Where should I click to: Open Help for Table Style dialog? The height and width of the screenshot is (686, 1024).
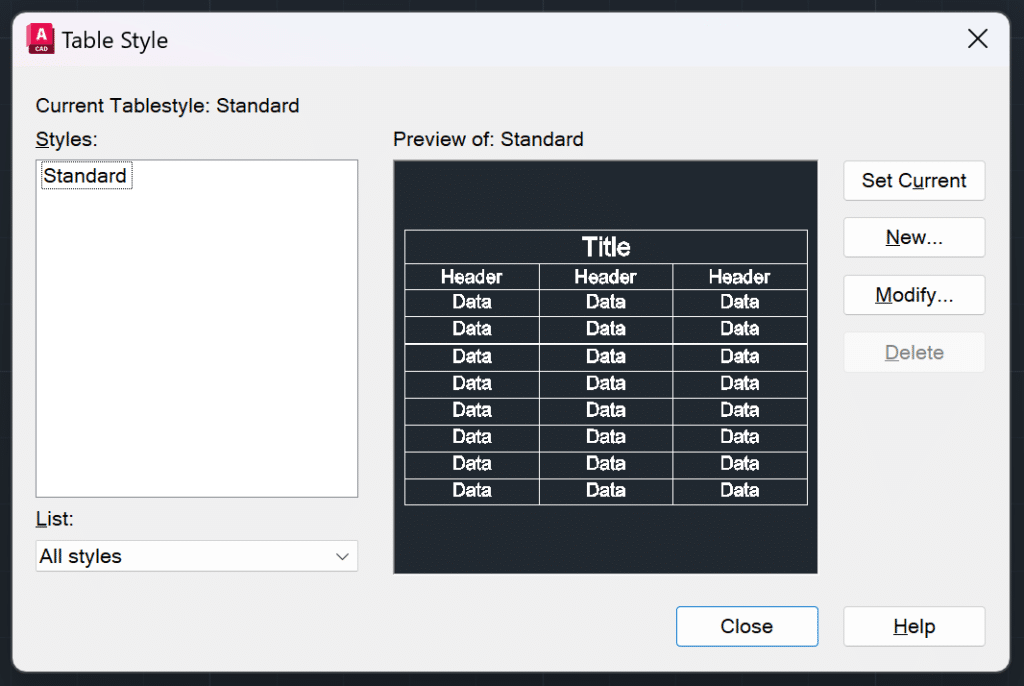coord(914,626)
